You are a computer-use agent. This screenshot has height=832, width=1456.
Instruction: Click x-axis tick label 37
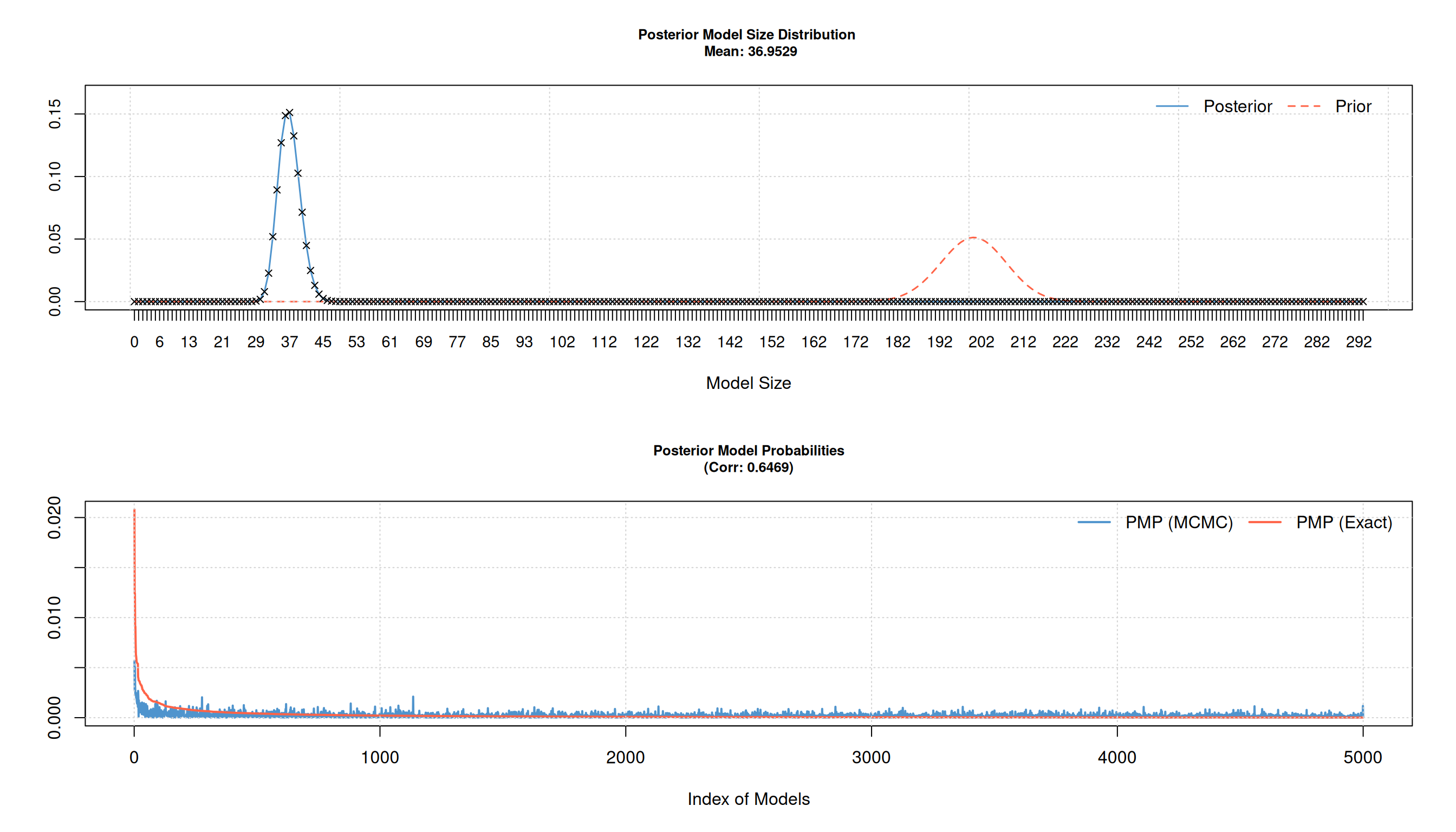[x=289, y=342]
